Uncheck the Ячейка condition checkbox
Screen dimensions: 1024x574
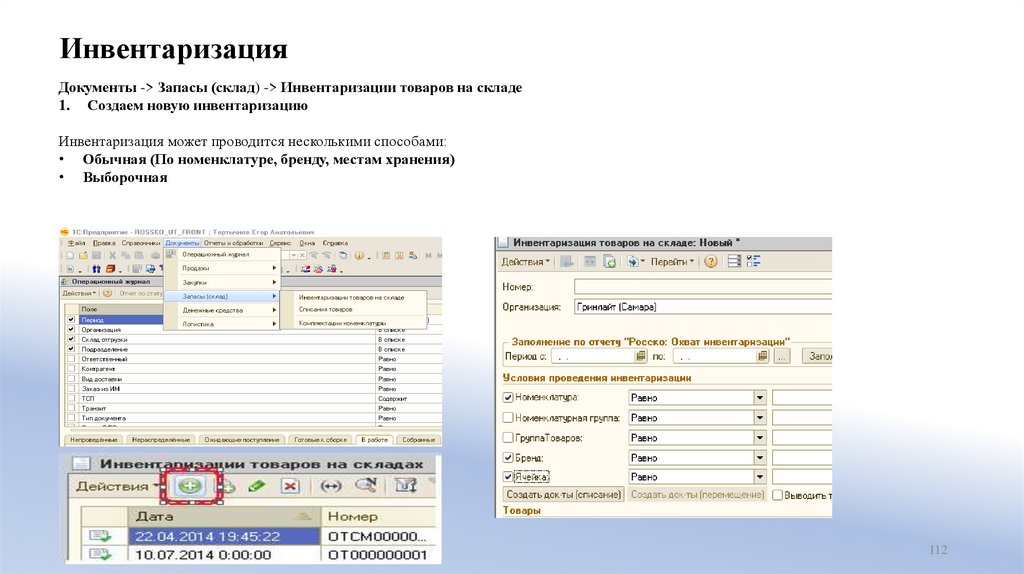click(508, 477)
